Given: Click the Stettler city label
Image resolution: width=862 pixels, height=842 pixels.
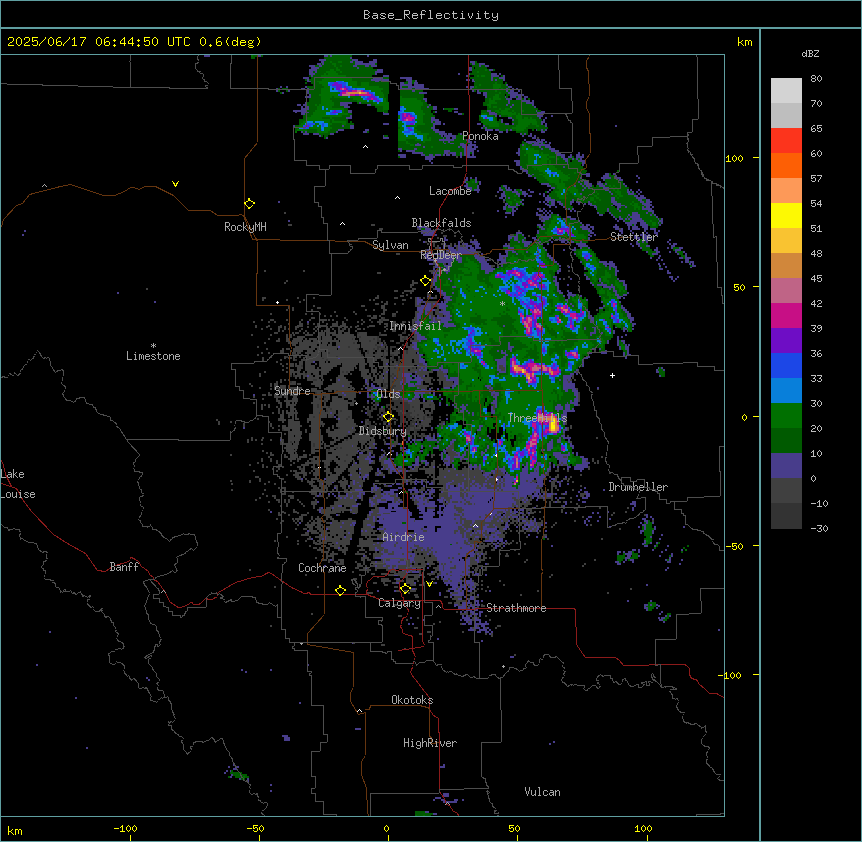Looking at the screenshot, I should coord(634,237).
